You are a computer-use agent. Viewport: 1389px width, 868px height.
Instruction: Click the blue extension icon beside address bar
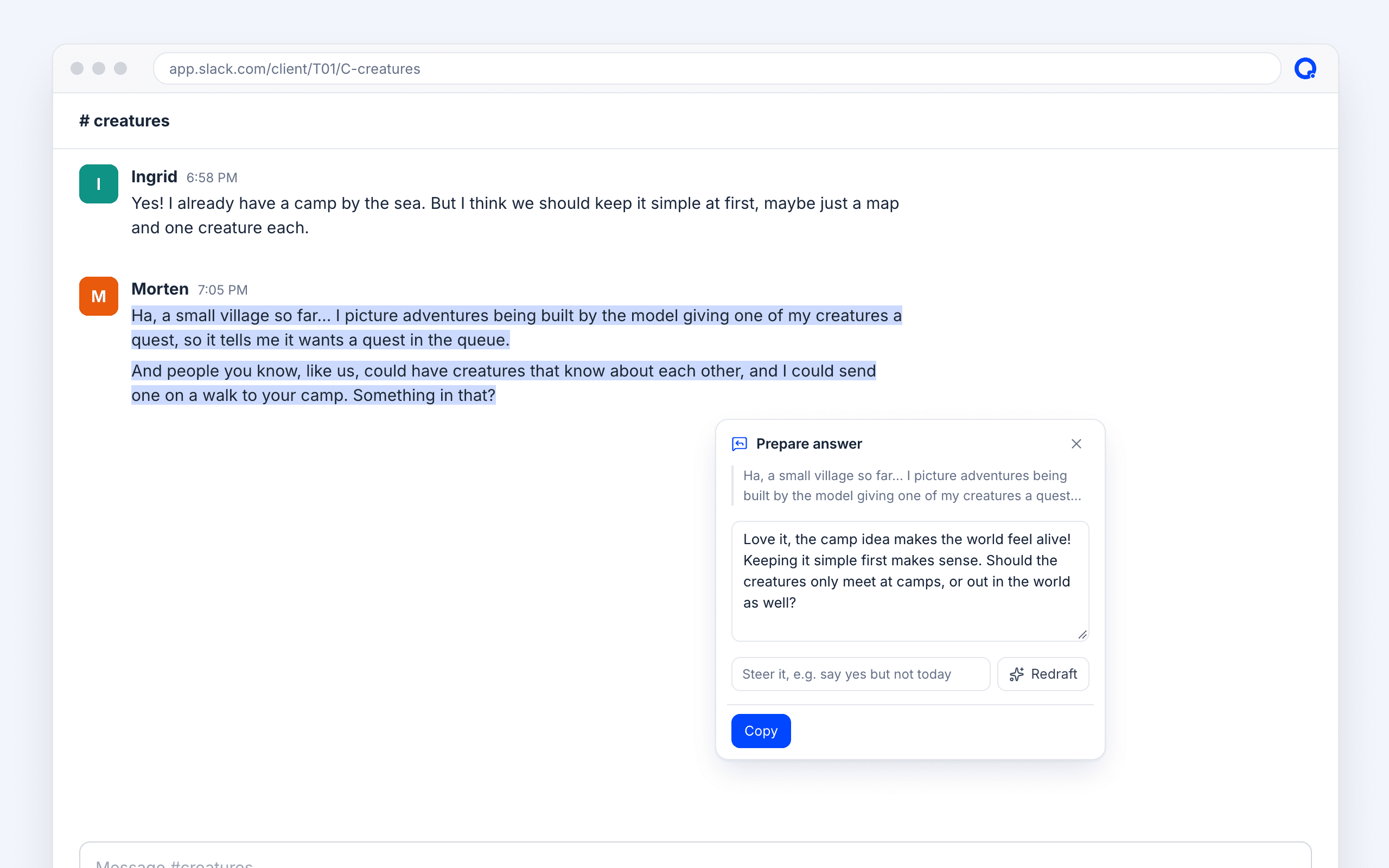[x=1304, y=68]
